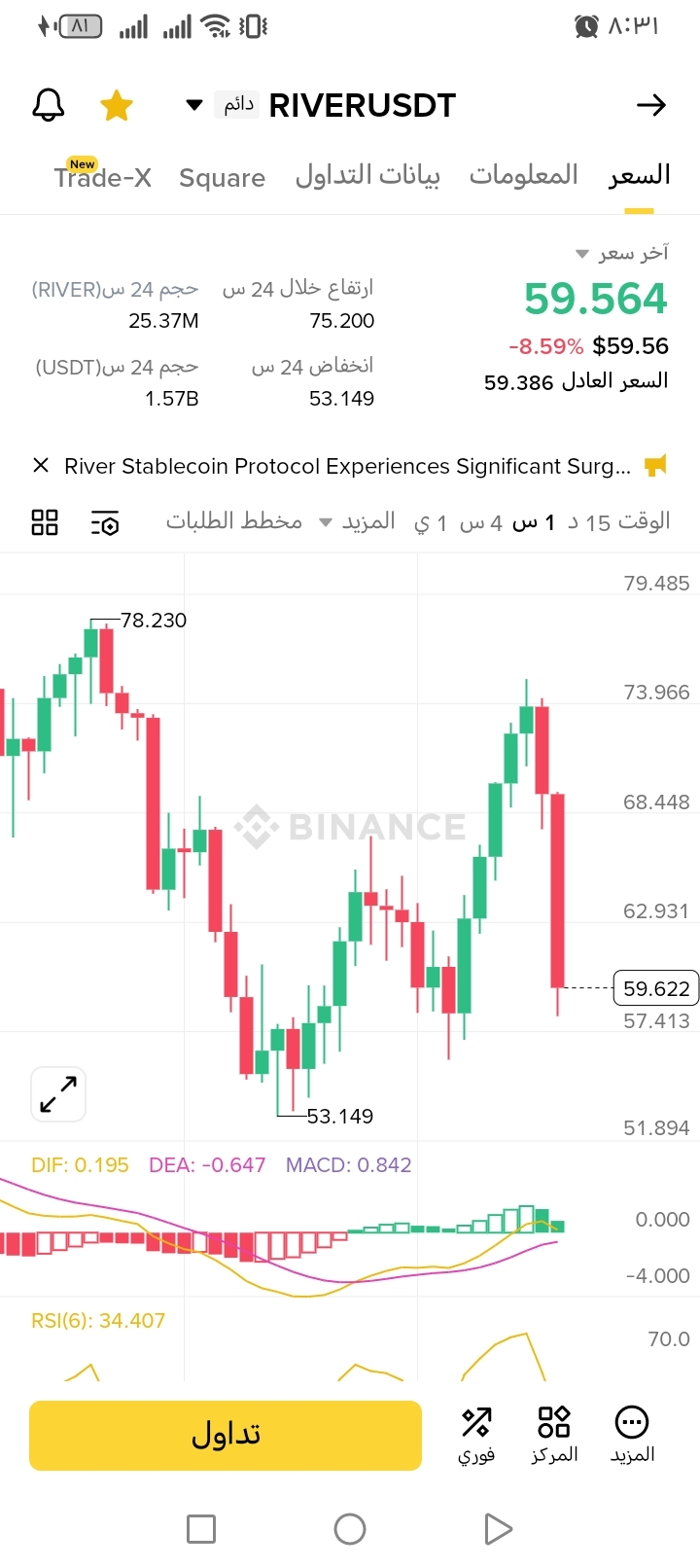Tap the yellow تداول trade button
The width and height of the screenshot is (700, 1568).
[x=226, y=1435]
